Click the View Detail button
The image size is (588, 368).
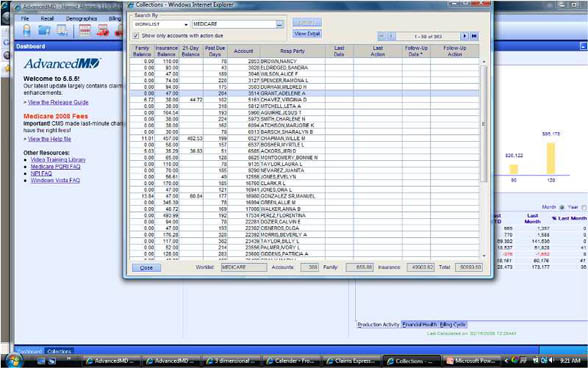(x=307, y=34)
